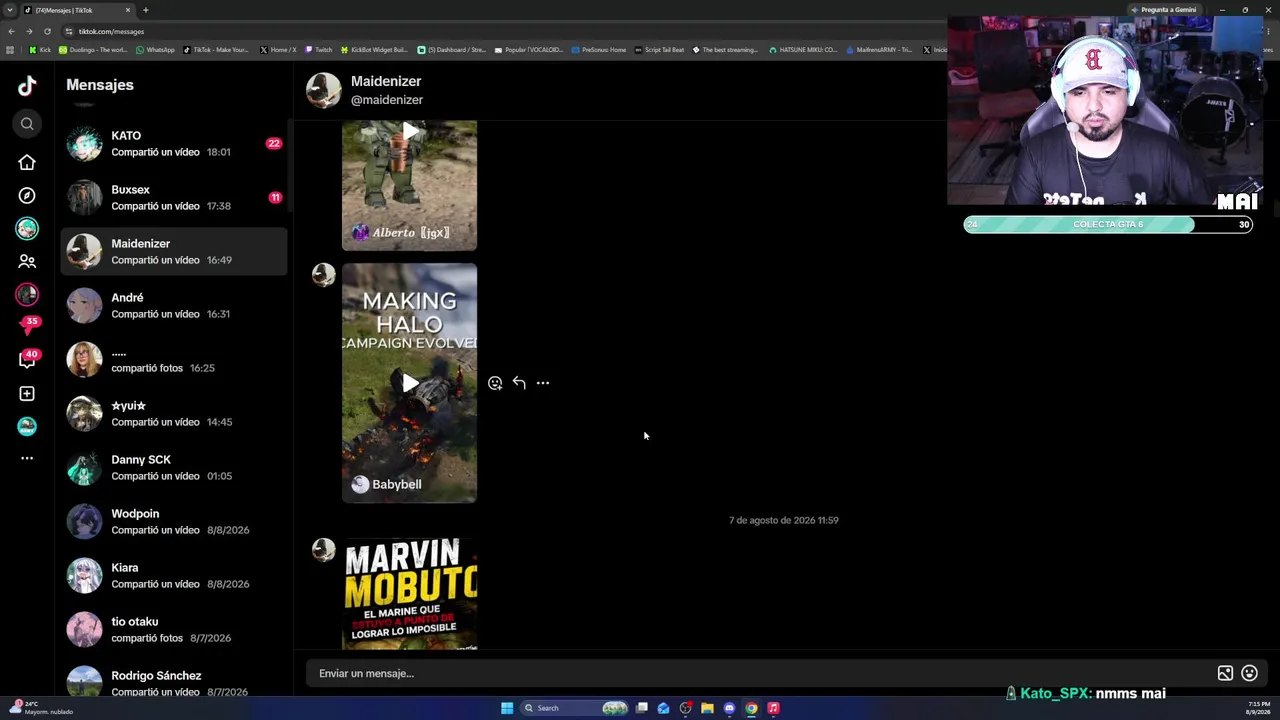Image resolution: width=1280 pixels, height=720 pixels.
Task: Open the Explore compass icon
Action: [x=27, y=196]
